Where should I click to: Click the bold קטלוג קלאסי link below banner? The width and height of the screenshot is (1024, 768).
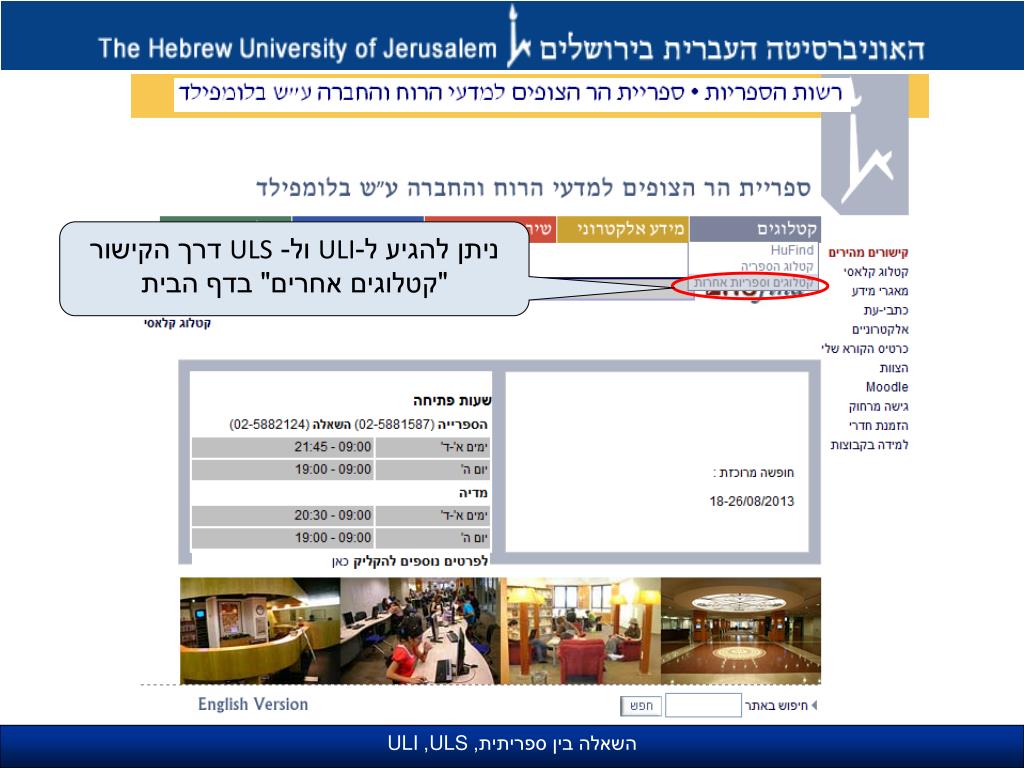click(x=178, y=323)
